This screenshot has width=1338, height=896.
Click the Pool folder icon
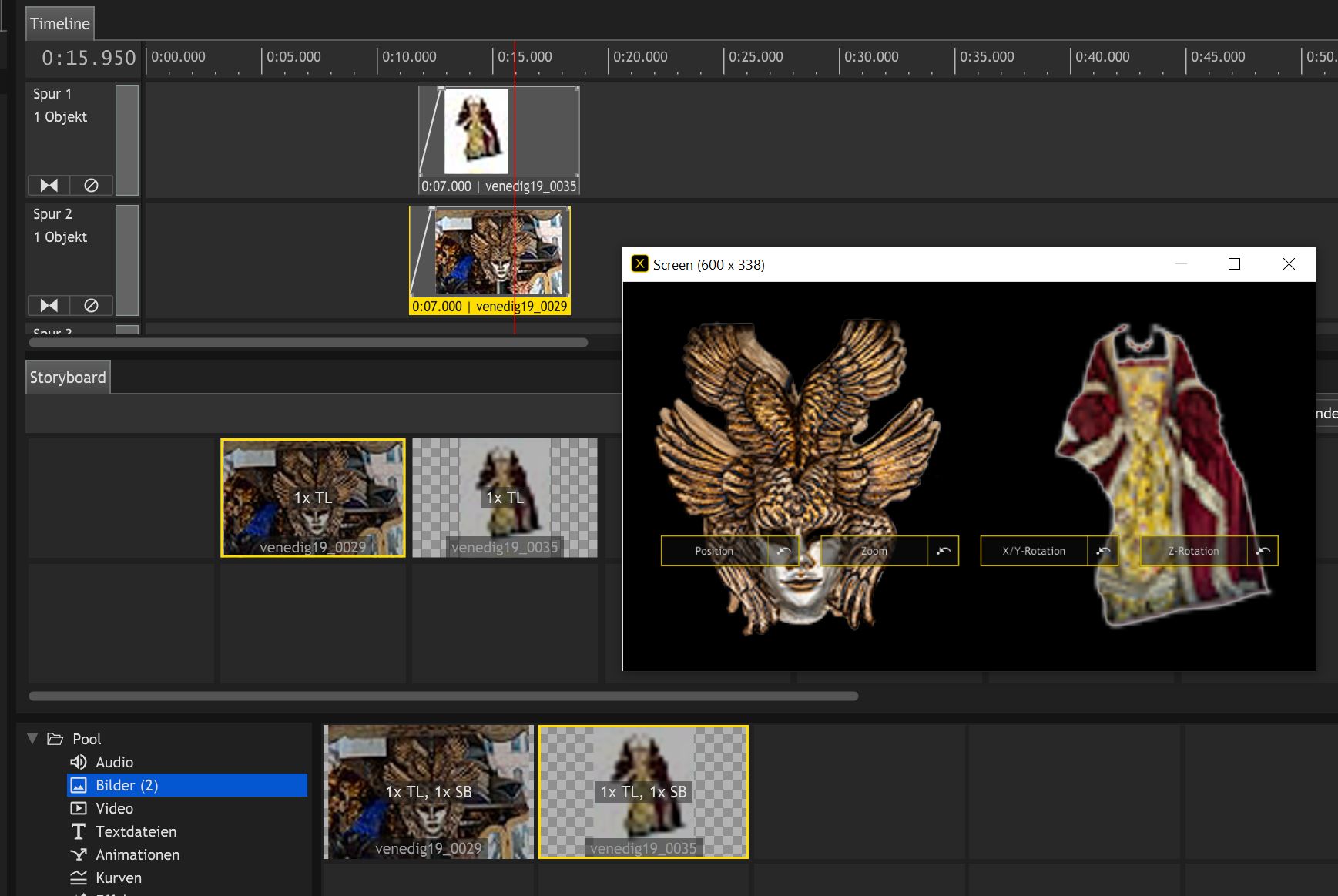click(55, 739)
